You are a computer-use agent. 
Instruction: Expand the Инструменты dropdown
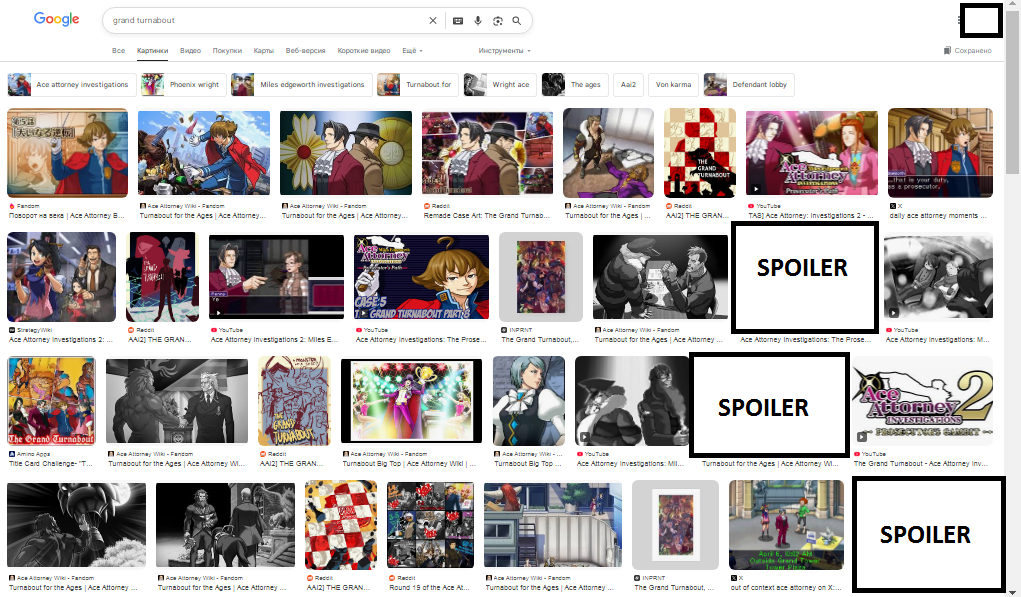click(x=504, y=51)
